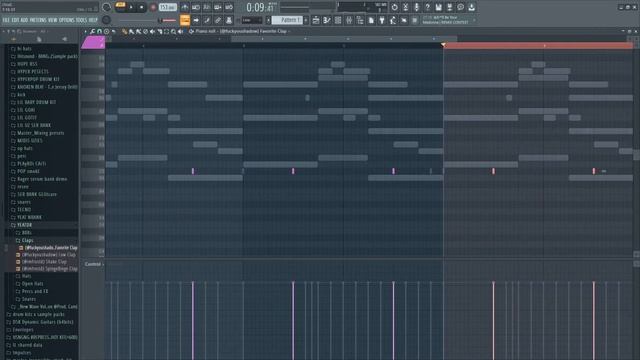Toggle the countdown before recording icon
This screenshot has width=640, height=360.
point(207,7)
